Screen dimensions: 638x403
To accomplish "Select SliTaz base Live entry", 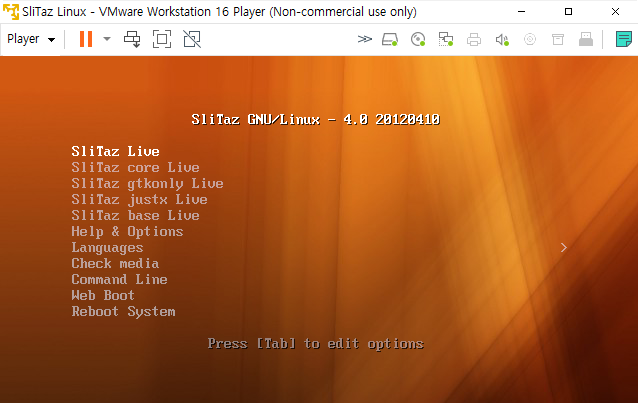I will (135, 215).
